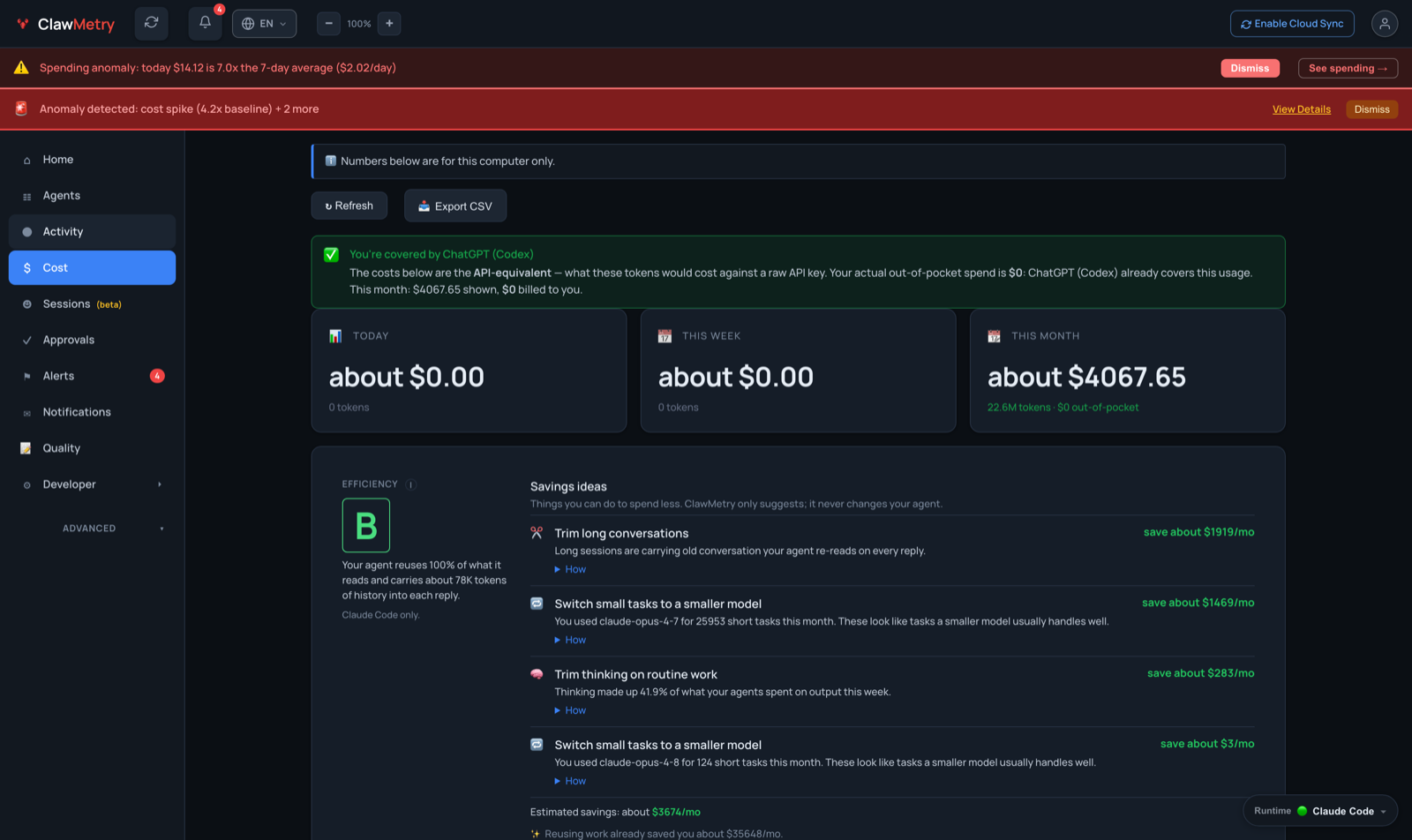Open the notifications bell
Image resolution: width=1412 pixels, height=840 pixels.
click(205, 23)
